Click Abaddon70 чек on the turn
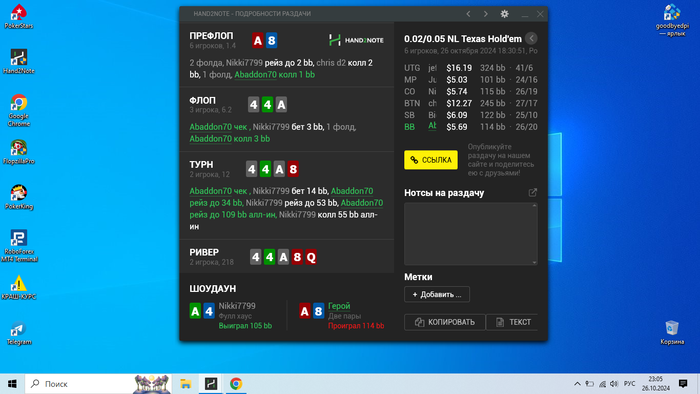The image size is (700, 394). coord(218,191)
